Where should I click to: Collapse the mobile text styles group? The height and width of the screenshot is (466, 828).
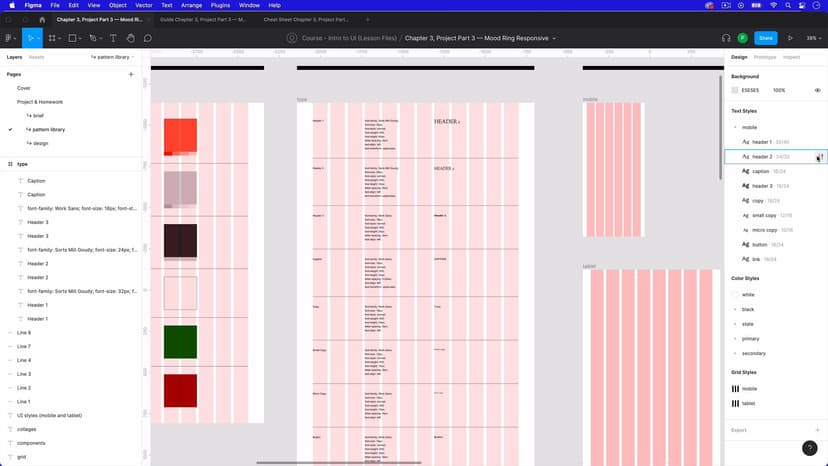coord(735,128)
